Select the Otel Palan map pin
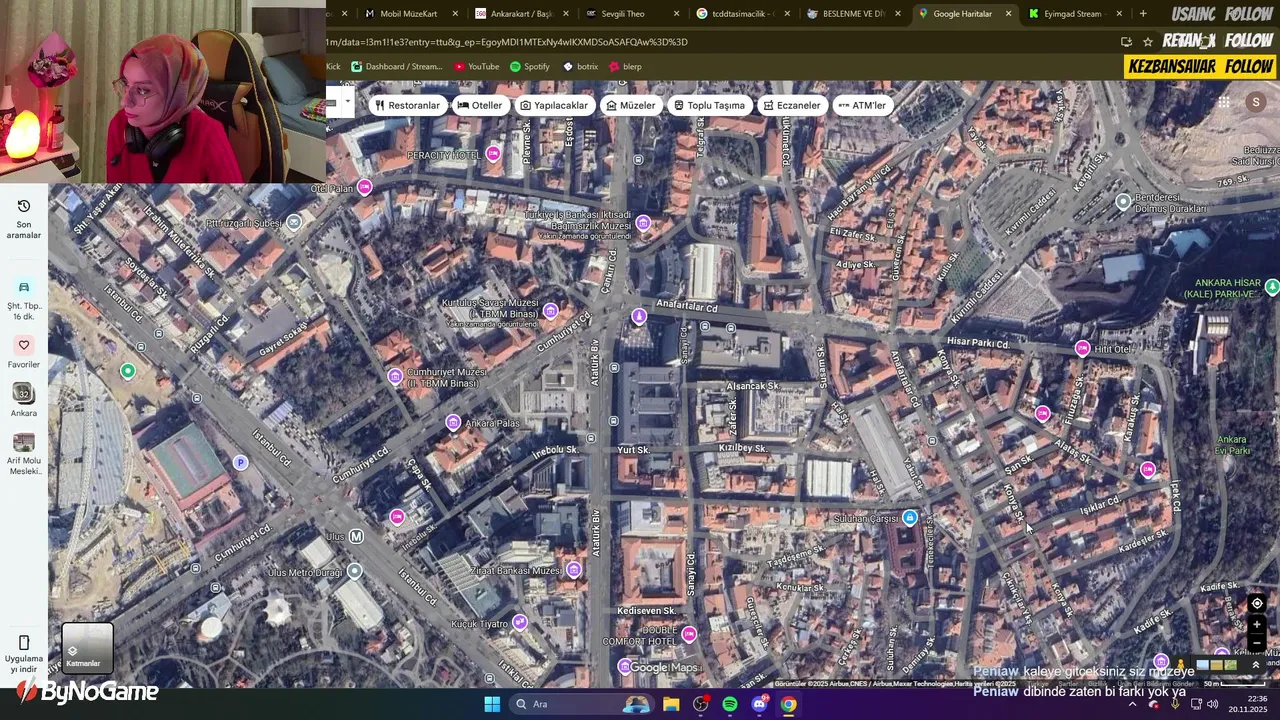The width and height of the screenshot is (1280, 720). [364, 187]
